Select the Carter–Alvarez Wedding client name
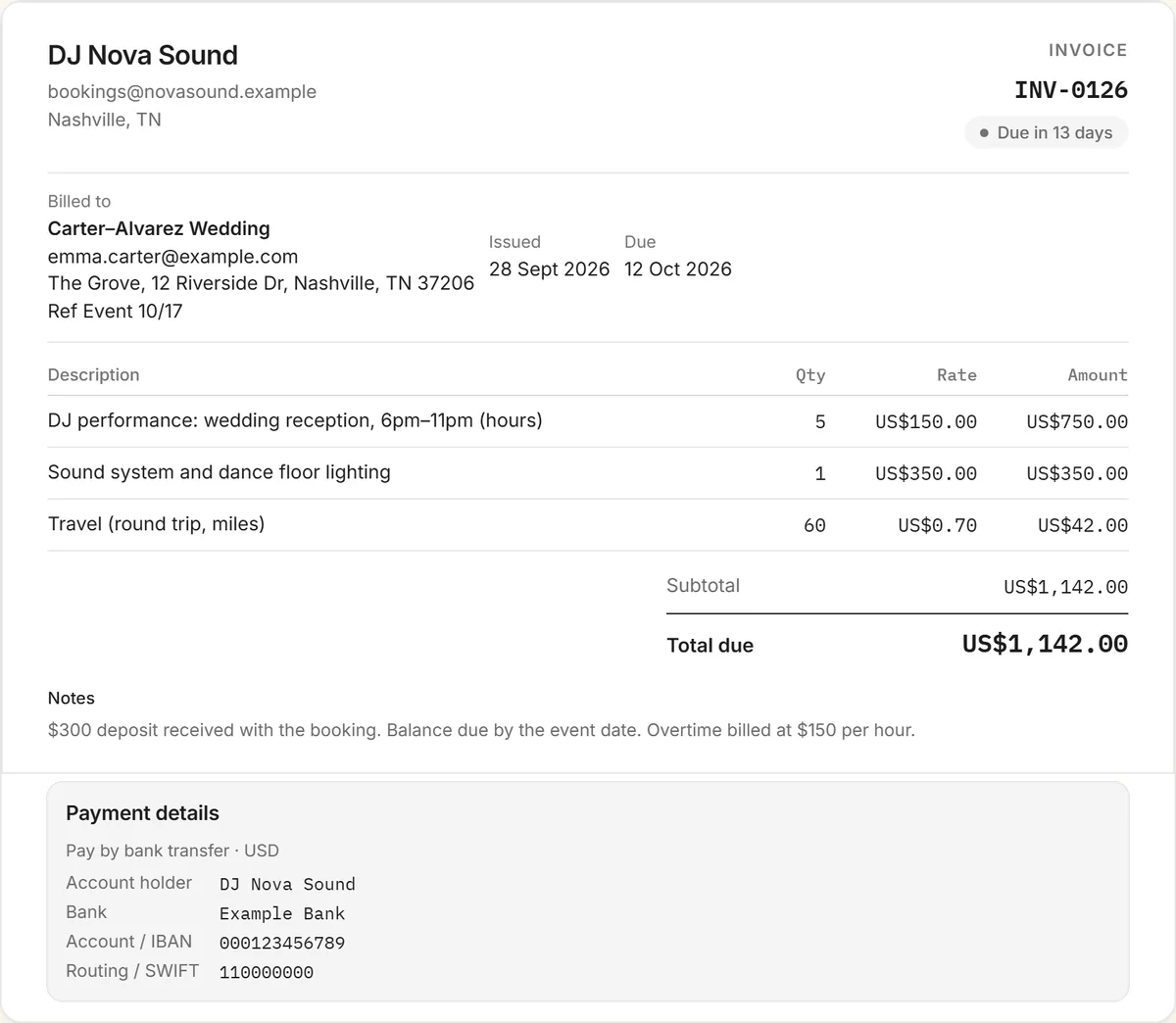The height and width of the screenshot is (1023, 1176). [x=159, y=228]
